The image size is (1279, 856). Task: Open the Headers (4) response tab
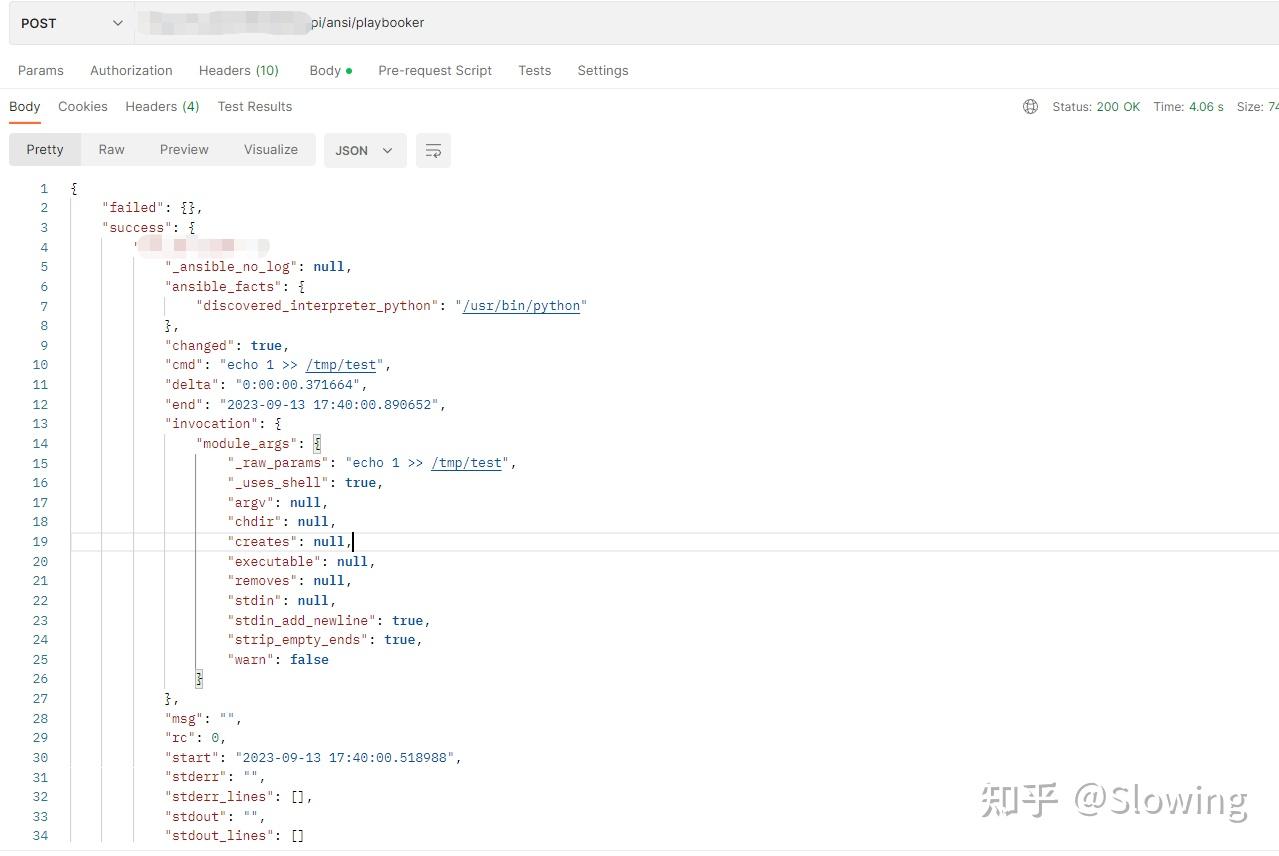[x=162, y=106]
